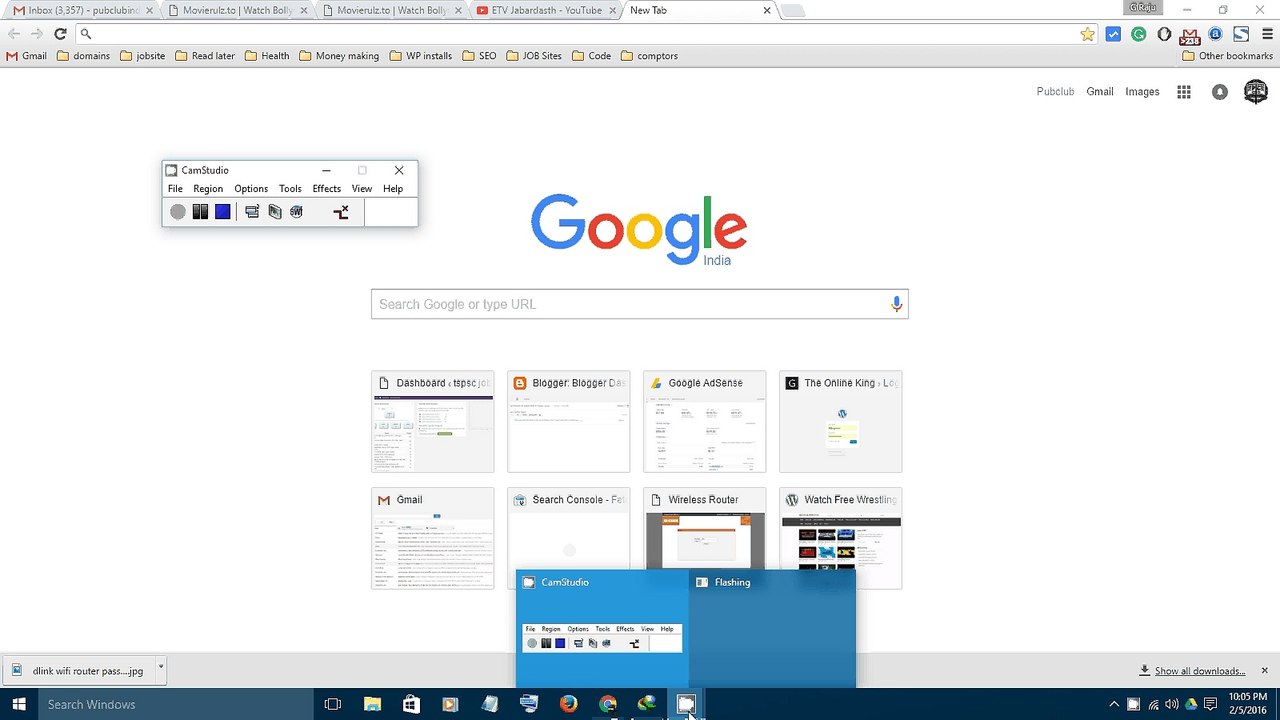View Google notifications bell
Viewport: 1280px width, 720px height.
1220,92
